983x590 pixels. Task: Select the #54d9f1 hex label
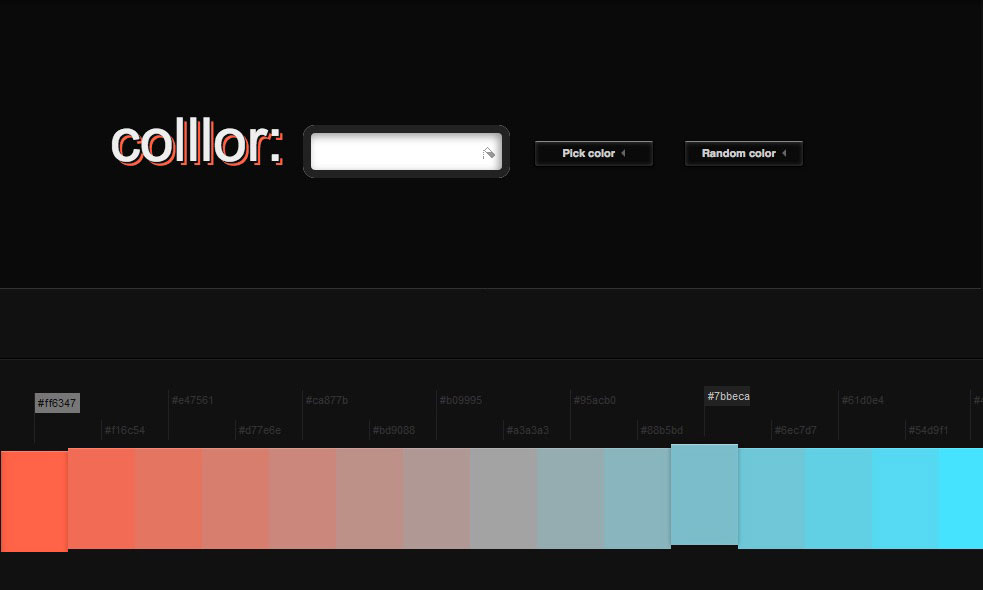tap(929, 431)
